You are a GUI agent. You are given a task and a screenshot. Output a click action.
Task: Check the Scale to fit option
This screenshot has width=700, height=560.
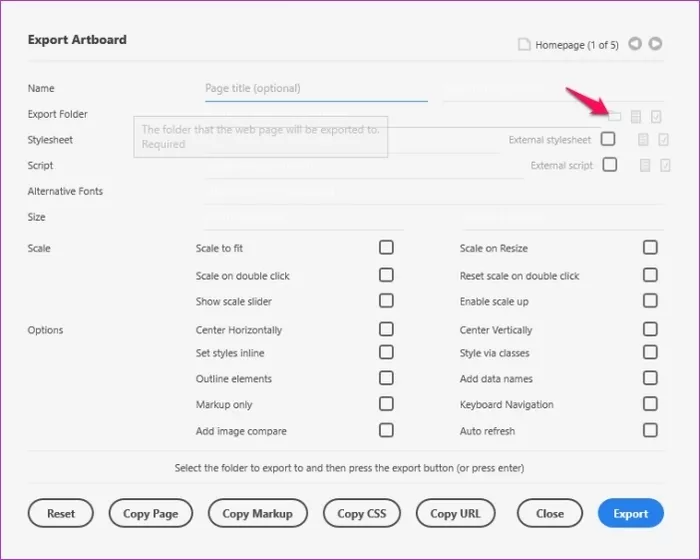pyautogui.click(x=386, y=248)
